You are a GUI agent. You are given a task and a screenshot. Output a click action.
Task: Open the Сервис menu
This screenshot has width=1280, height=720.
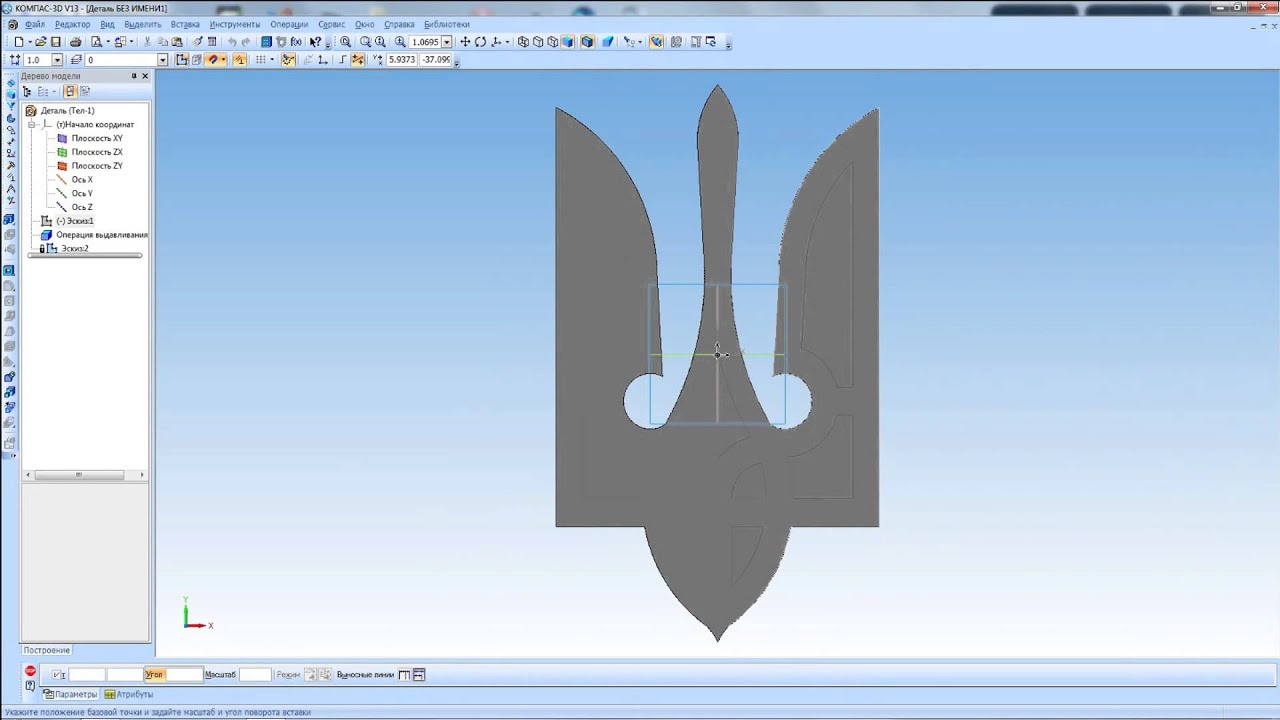pyautogui.click(x=331, y=24)
